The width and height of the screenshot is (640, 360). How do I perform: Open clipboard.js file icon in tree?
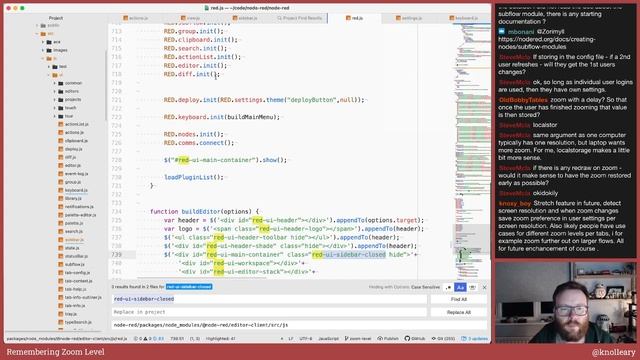click(61, 141)
